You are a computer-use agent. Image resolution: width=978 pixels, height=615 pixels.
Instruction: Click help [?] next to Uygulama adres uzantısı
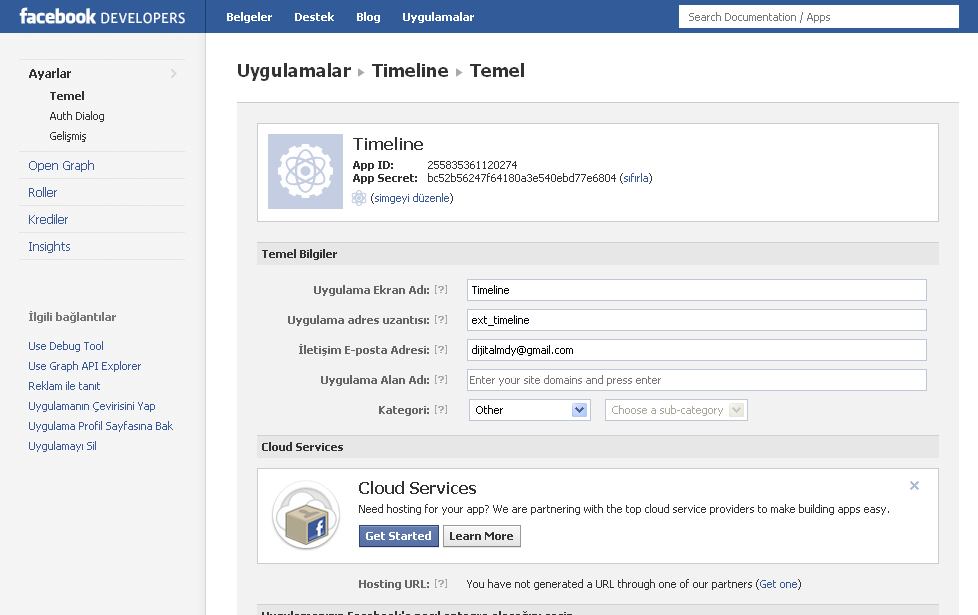click(441, 319)
